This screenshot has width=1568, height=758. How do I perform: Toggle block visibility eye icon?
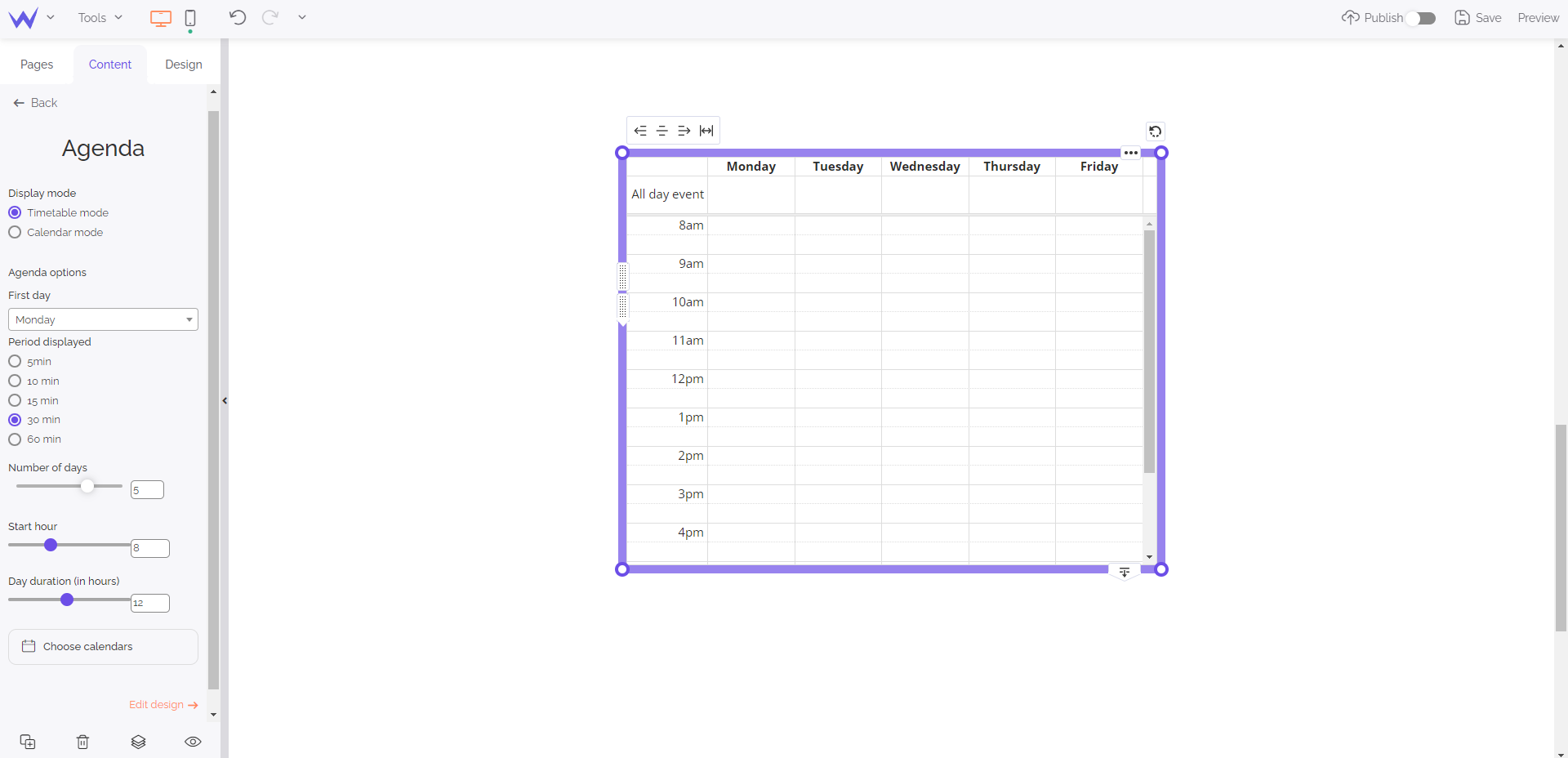click(193, 742)
